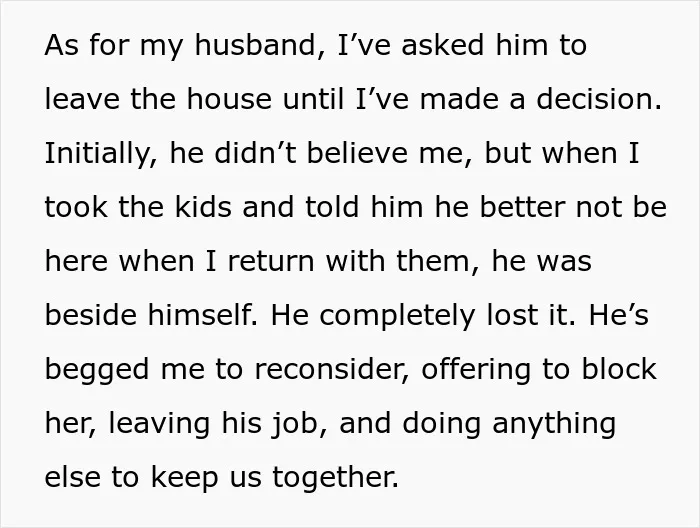This screenshot has height=528, width=700.
Task: Click the word "completely" in the sixth line
Action: click(x=397, y=317)
